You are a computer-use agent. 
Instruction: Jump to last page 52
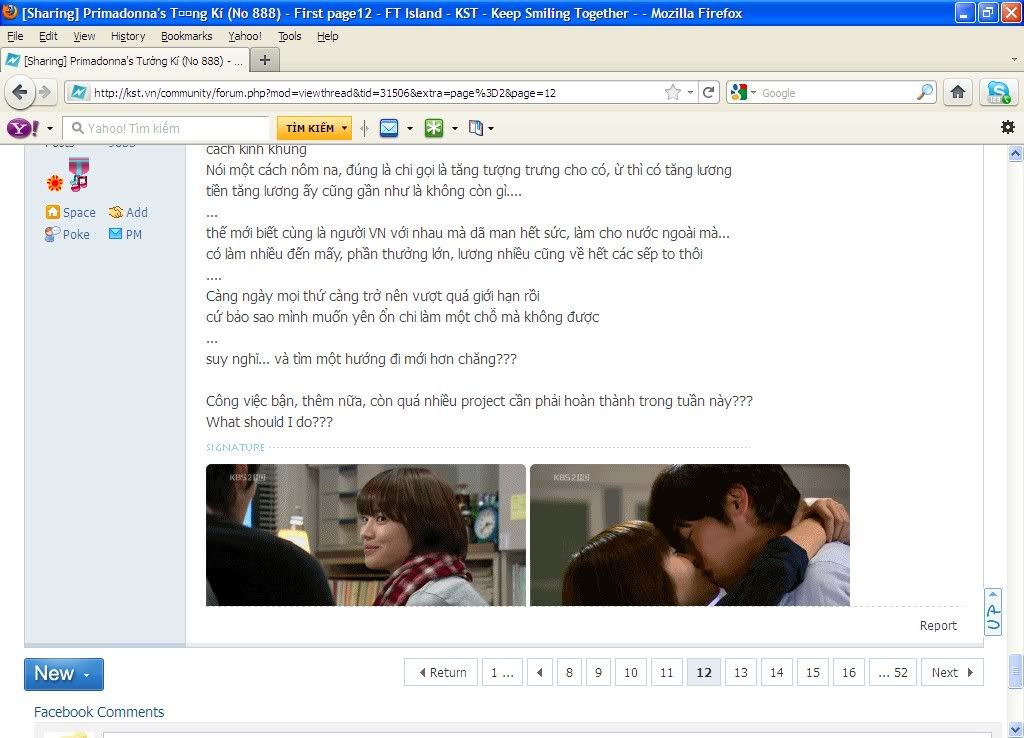click(893, 672)
